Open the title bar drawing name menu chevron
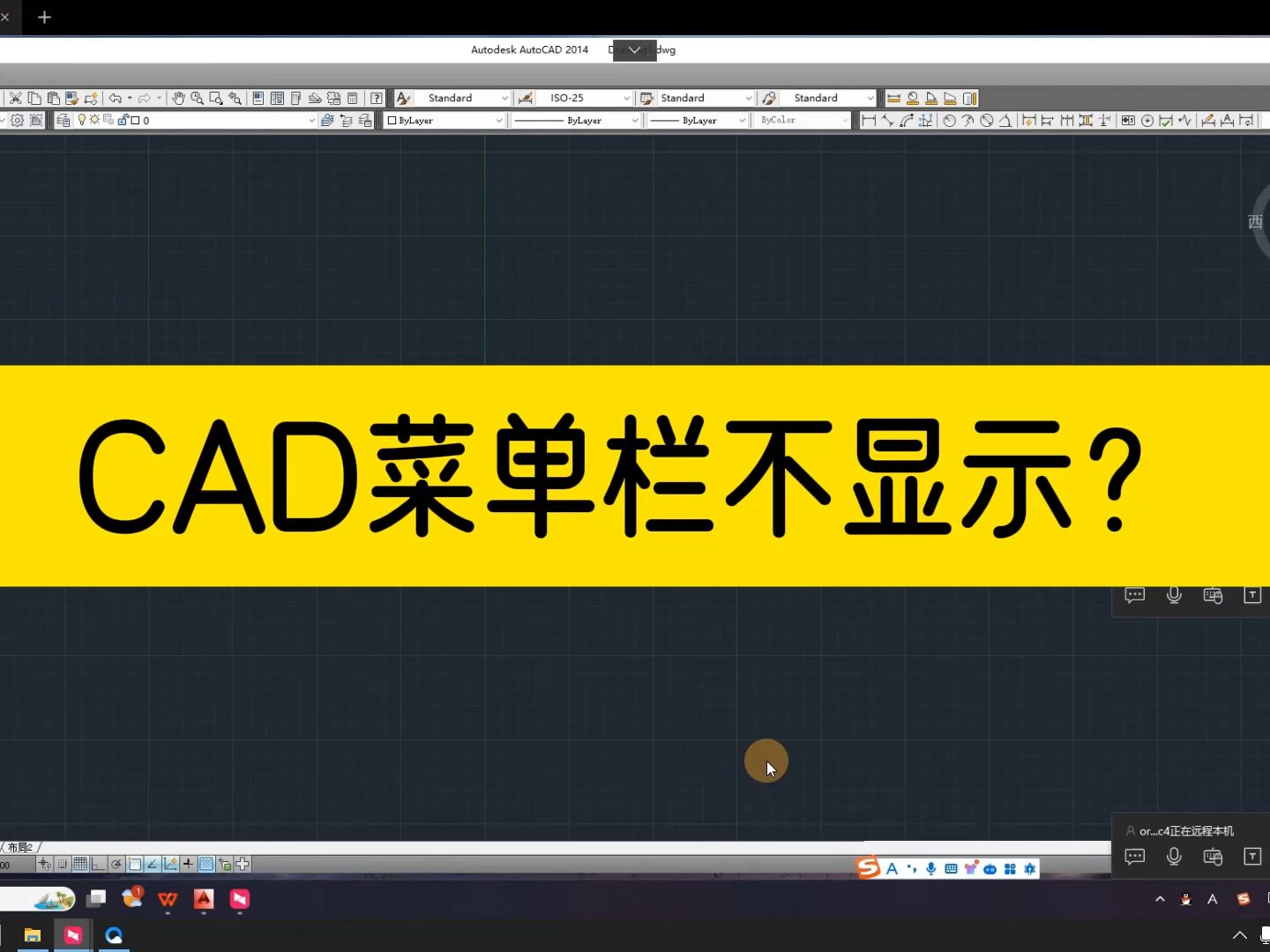Viewport: 1270px width, 952px height. (x=633, y=50)
